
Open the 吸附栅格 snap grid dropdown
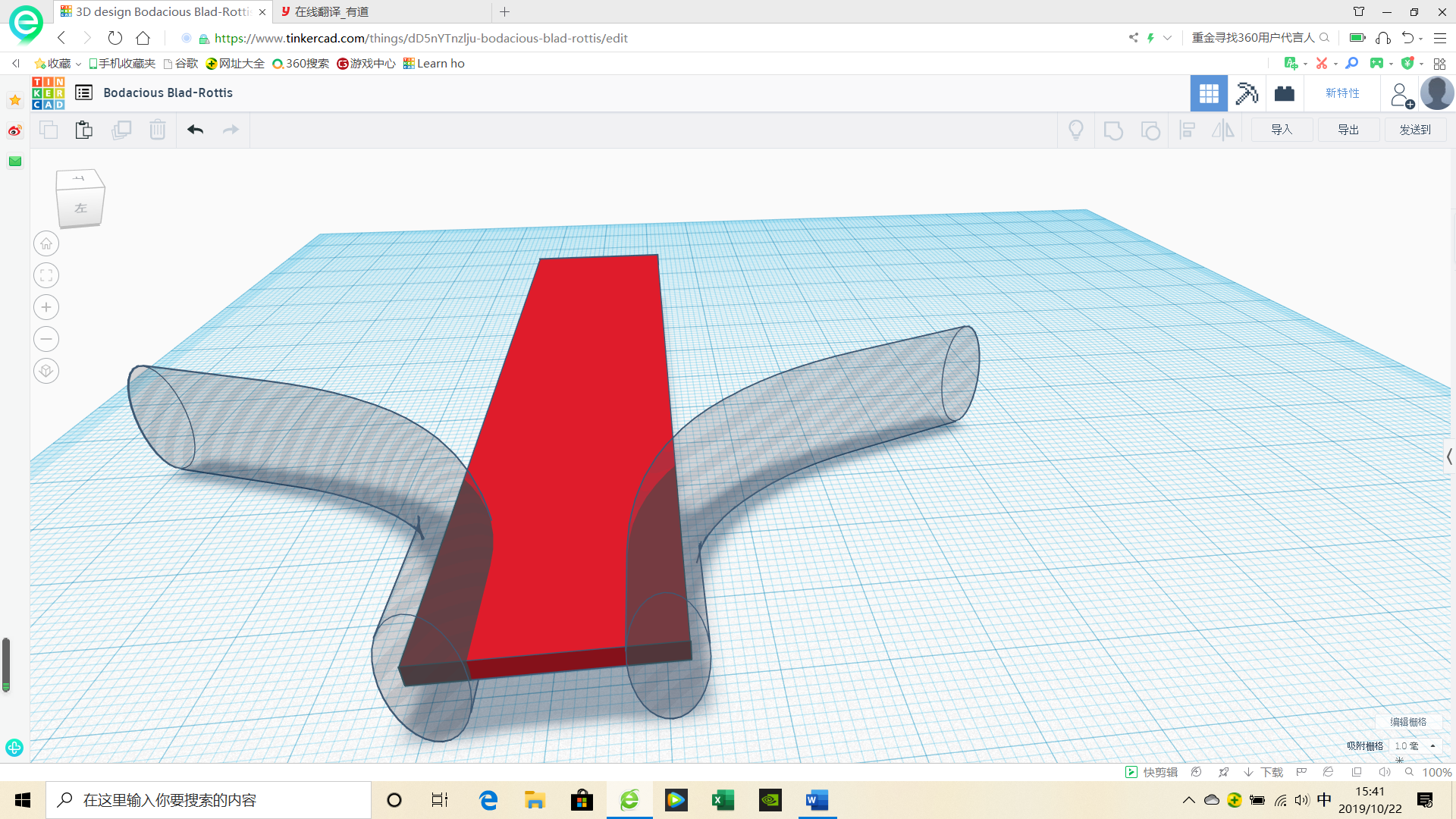click(1416, 746)
